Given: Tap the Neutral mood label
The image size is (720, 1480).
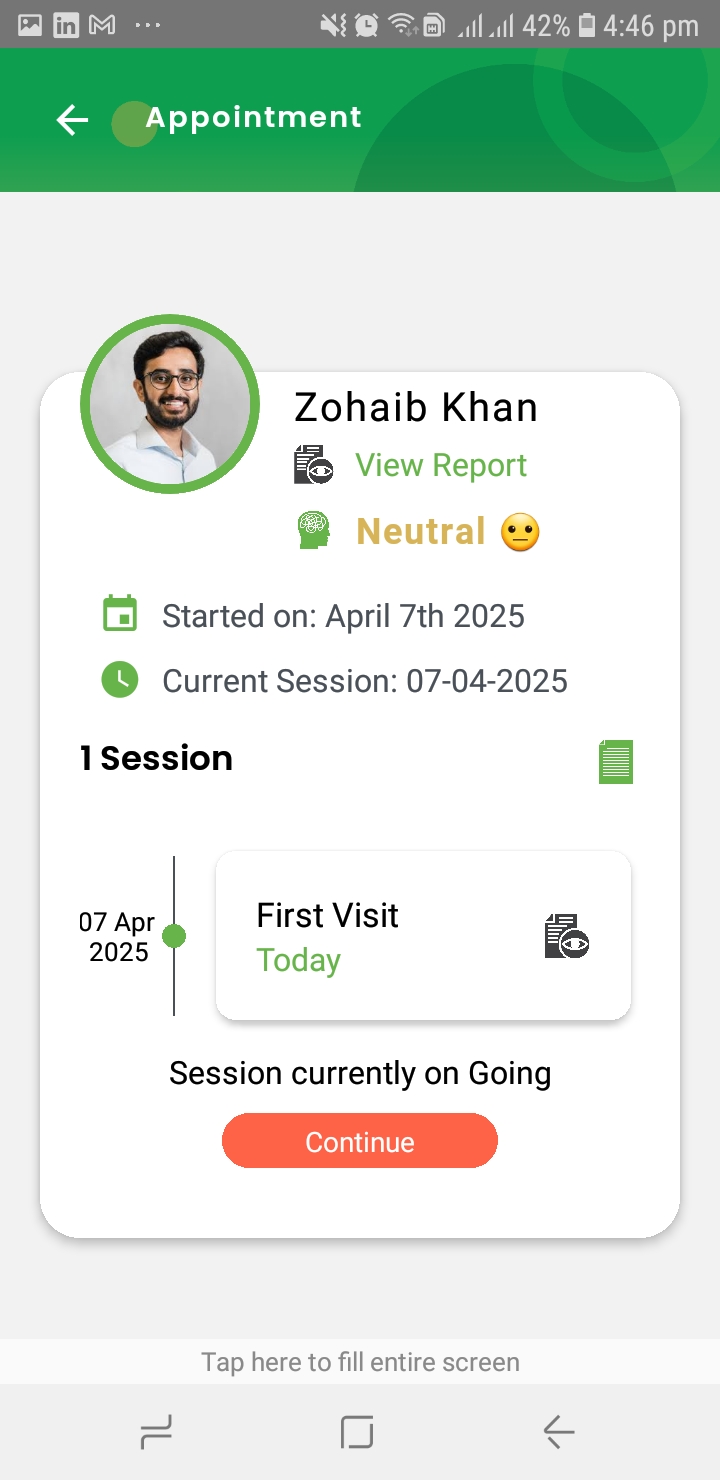Looking at the screenshot, I should [421, 531].
